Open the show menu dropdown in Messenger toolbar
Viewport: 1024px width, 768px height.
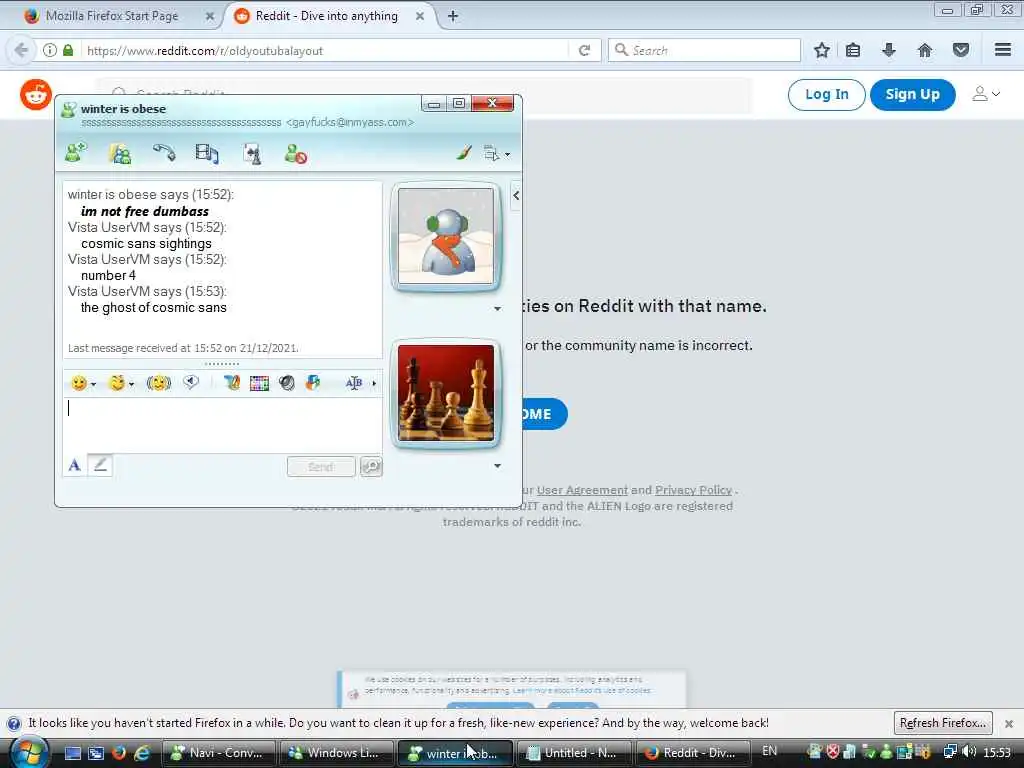[x=497, y=154]
